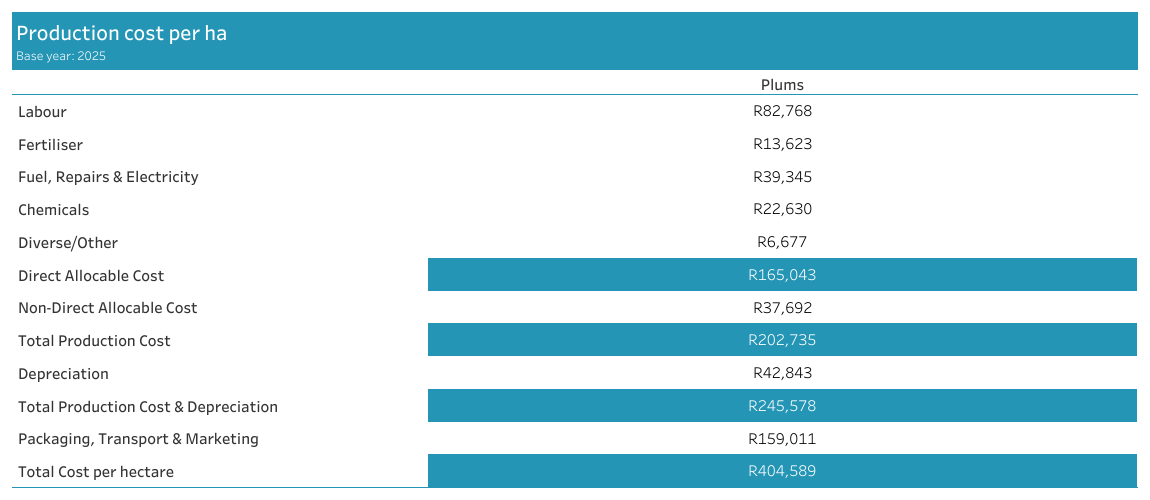Click highlighted cell showing R245,578

782,406
